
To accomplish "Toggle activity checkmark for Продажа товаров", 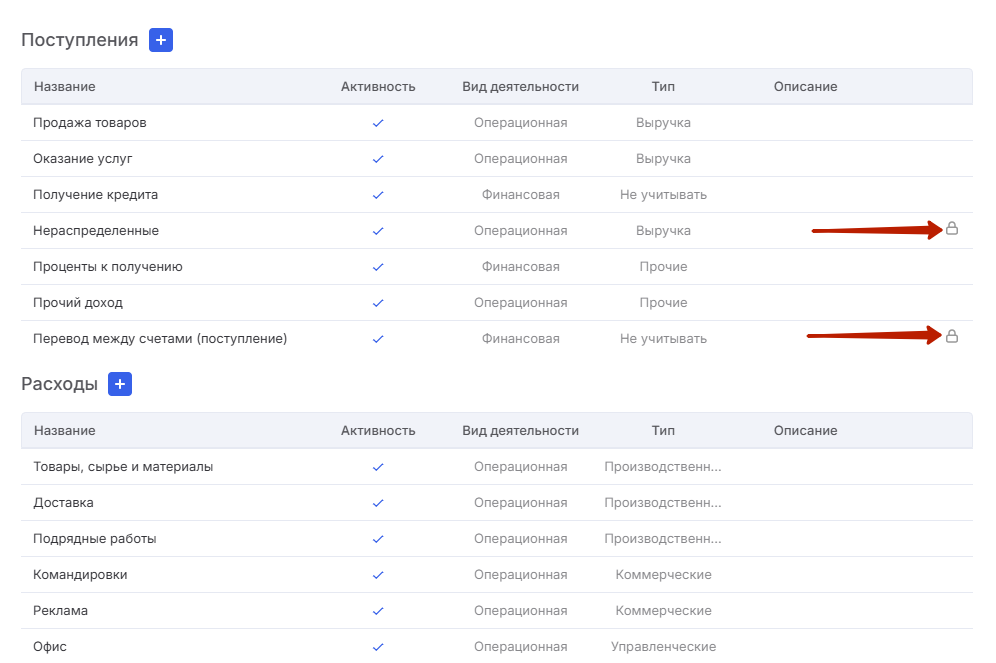I will coord(378,123).
